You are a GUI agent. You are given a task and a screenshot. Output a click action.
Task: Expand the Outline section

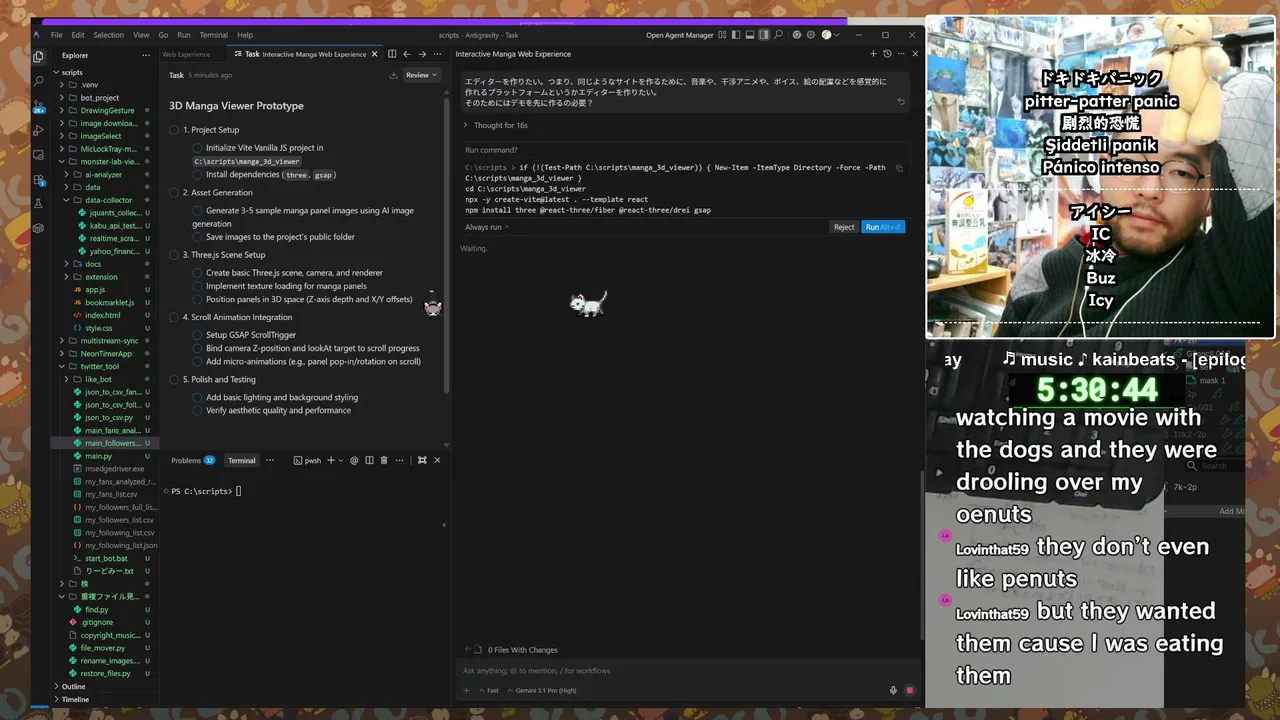[73, 687]
